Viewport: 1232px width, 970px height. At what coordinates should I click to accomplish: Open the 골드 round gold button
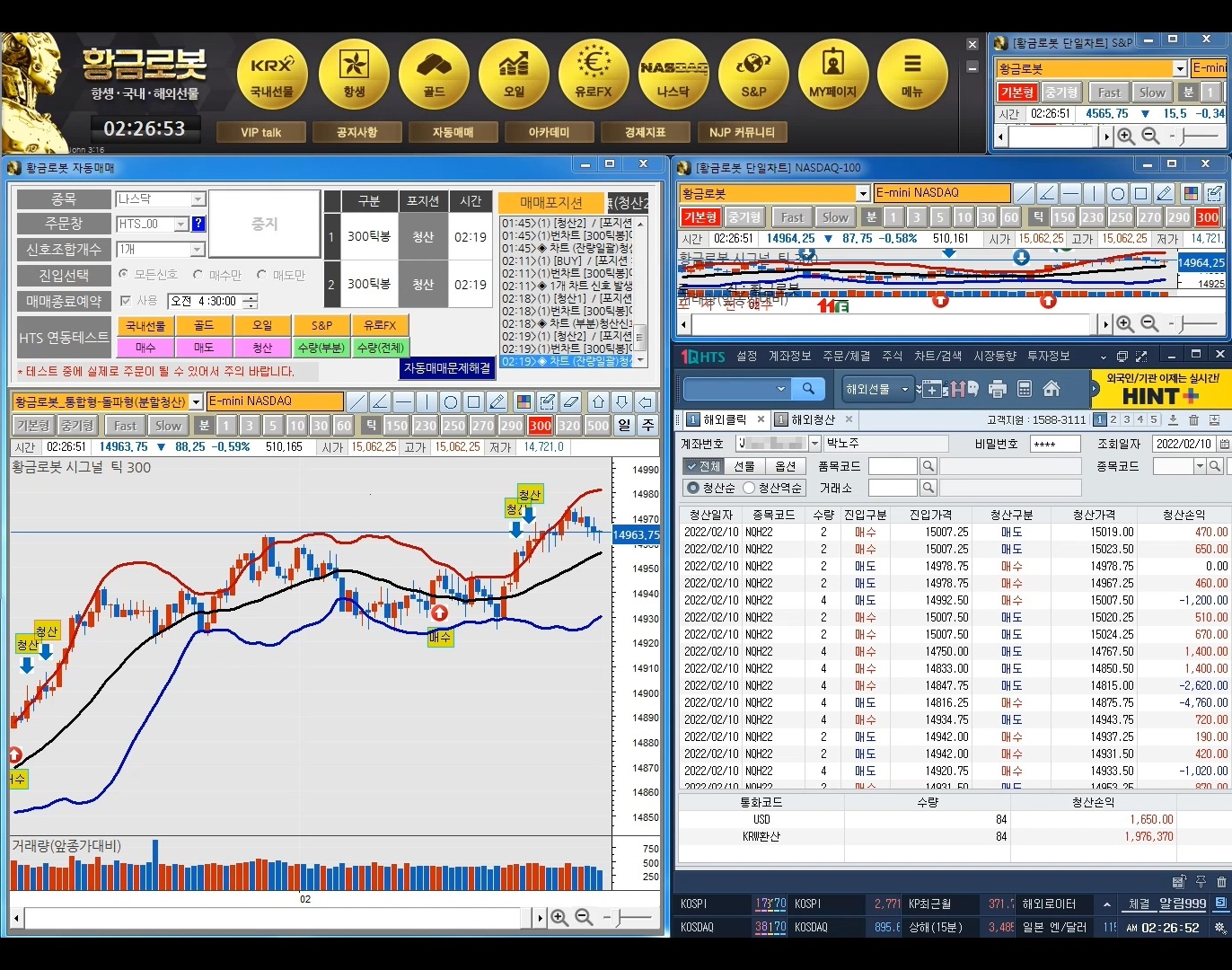[434, 75]
